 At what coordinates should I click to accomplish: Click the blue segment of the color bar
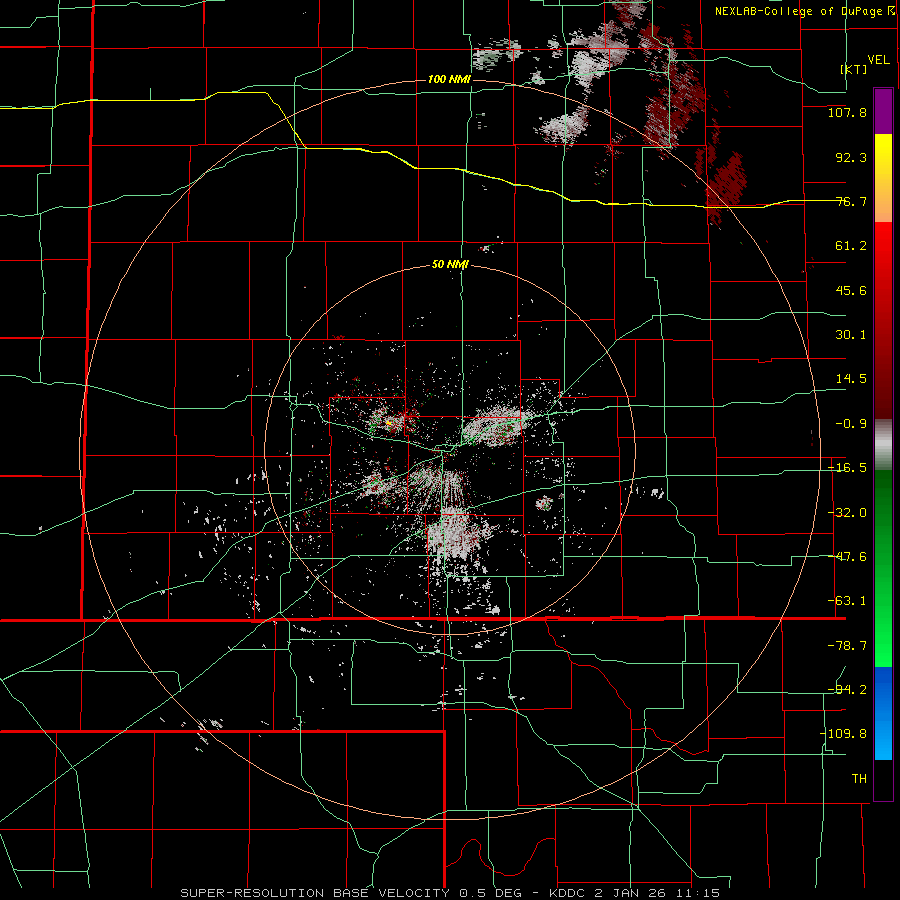[883, 713]
